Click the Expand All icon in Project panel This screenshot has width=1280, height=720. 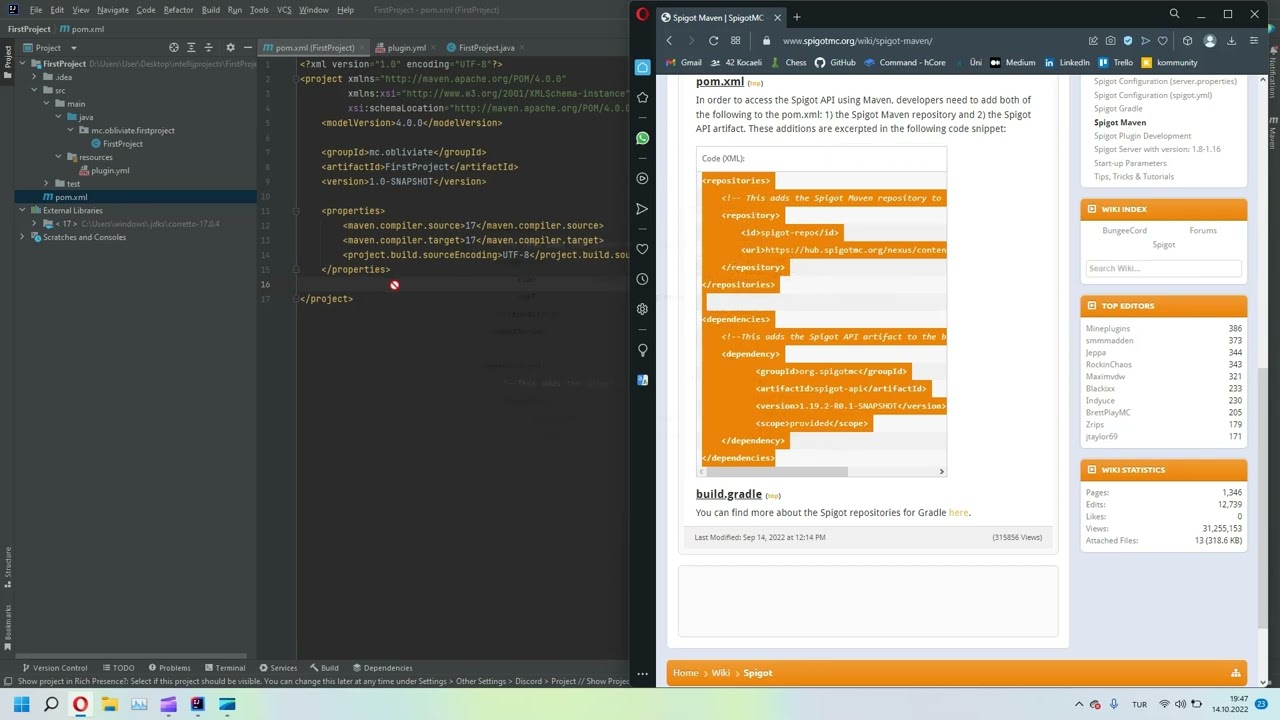(191, 47)
